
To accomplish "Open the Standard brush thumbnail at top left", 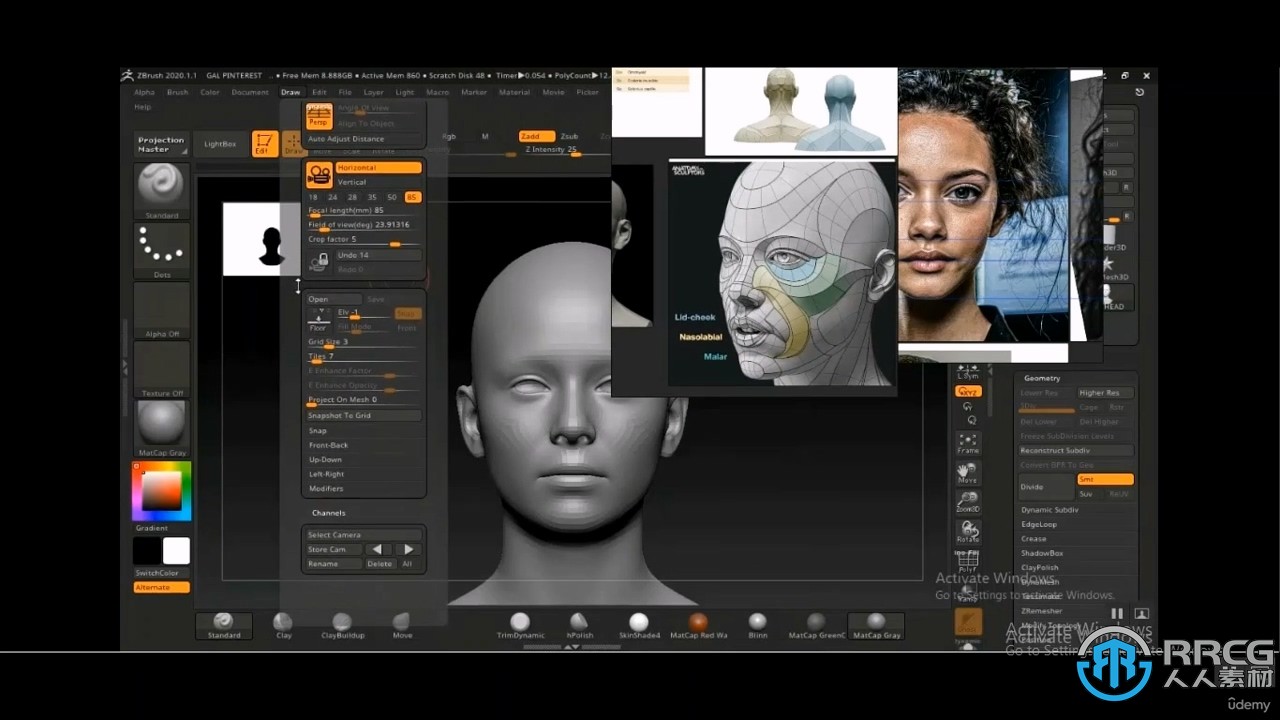I will tap(161, 190).
